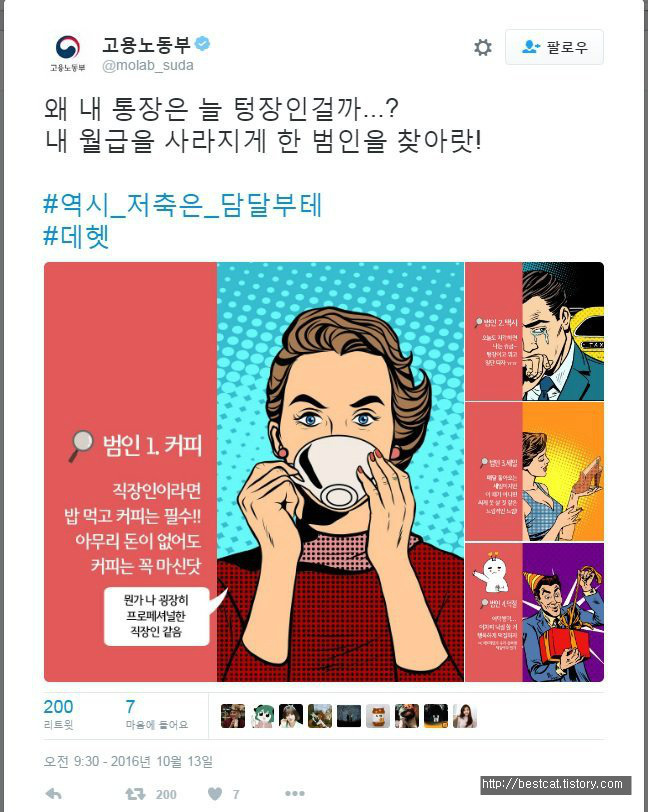Follow the account with 팔로우 button

pos(554,47)
